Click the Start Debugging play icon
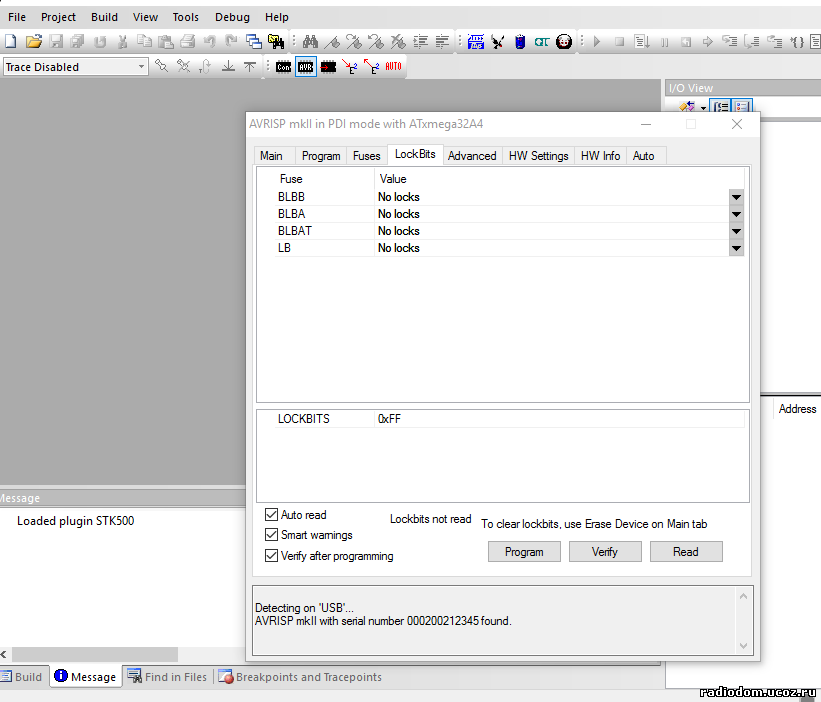The image size is (821, 702). coord(597,41)
